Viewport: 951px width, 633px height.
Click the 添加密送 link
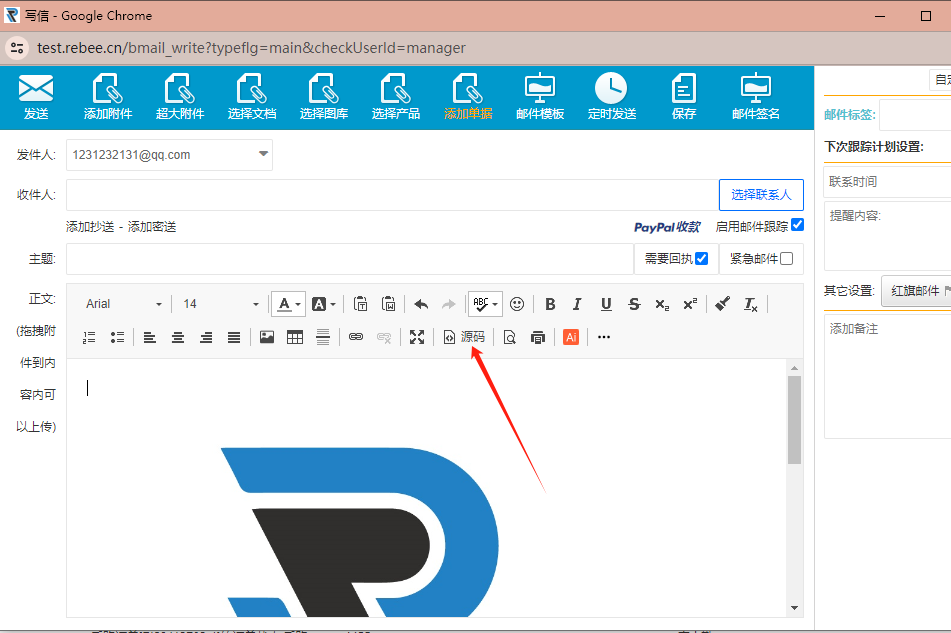[x=152, y=227]
